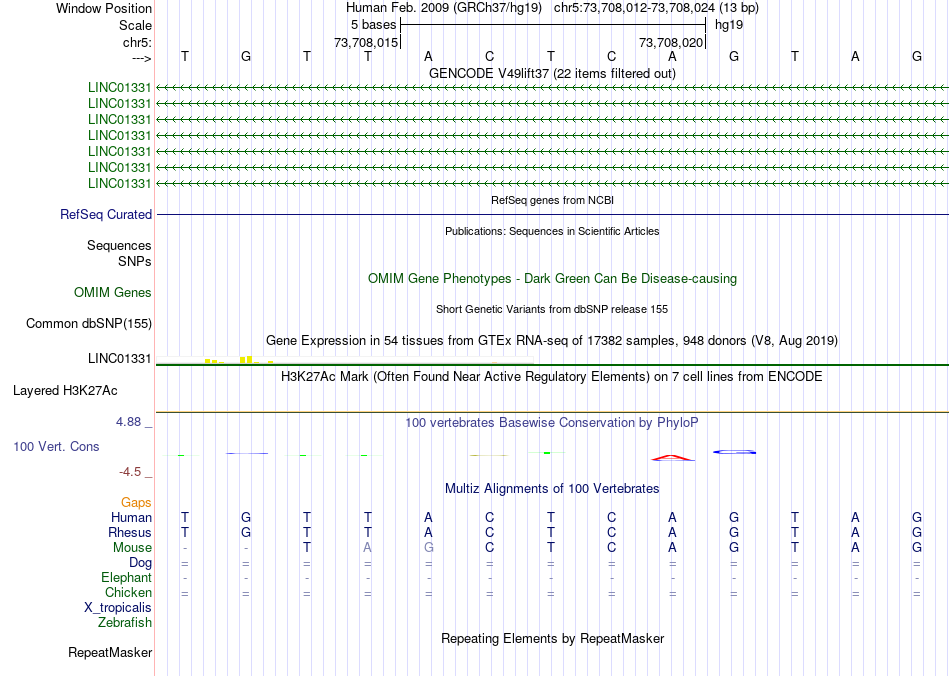Click the chr5: ruler label
This screenshot has width=950, height=676.
coord(137,42)
